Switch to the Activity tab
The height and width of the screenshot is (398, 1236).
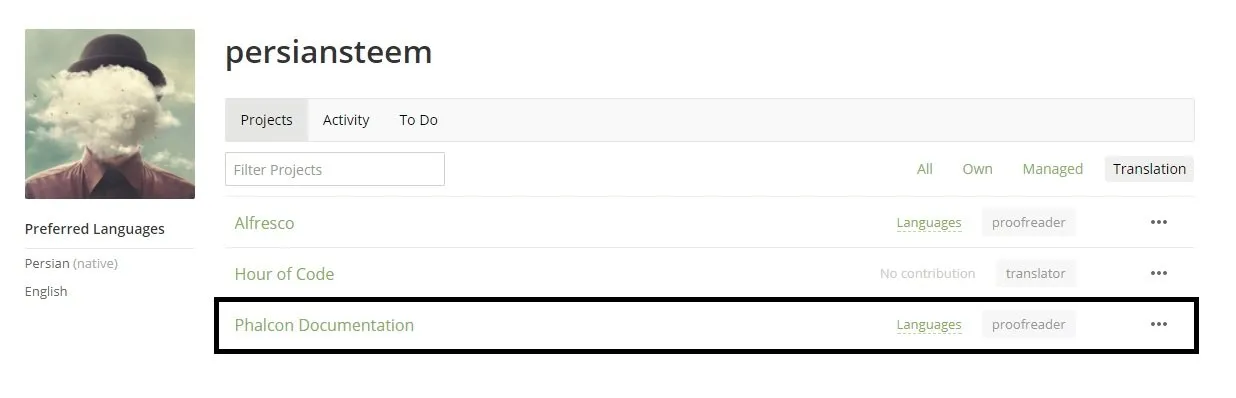click(346, 120)
